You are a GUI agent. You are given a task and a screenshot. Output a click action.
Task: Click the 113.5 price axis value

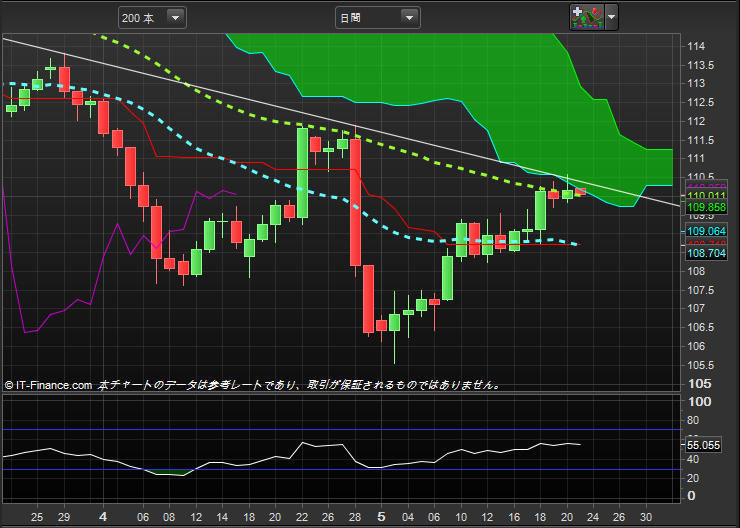[700, 66]
